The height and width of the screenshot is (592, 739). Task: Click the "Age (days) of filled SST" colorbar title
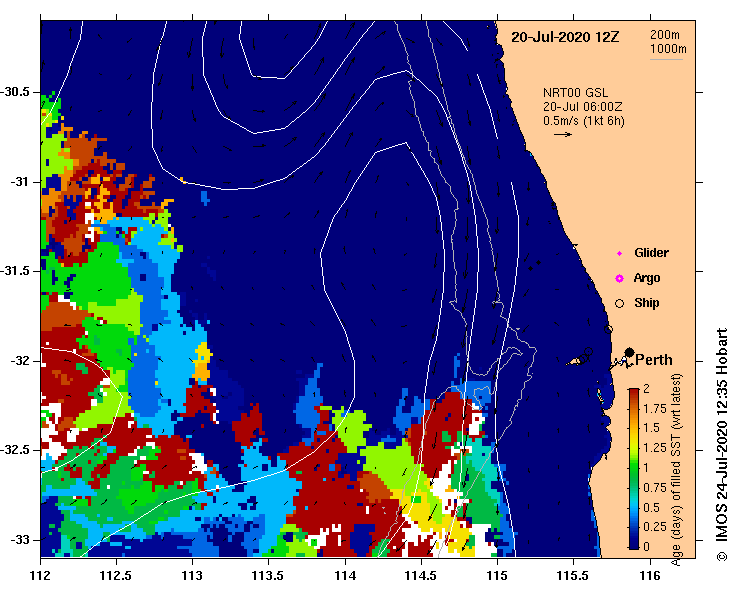click(x=675, y=470)
